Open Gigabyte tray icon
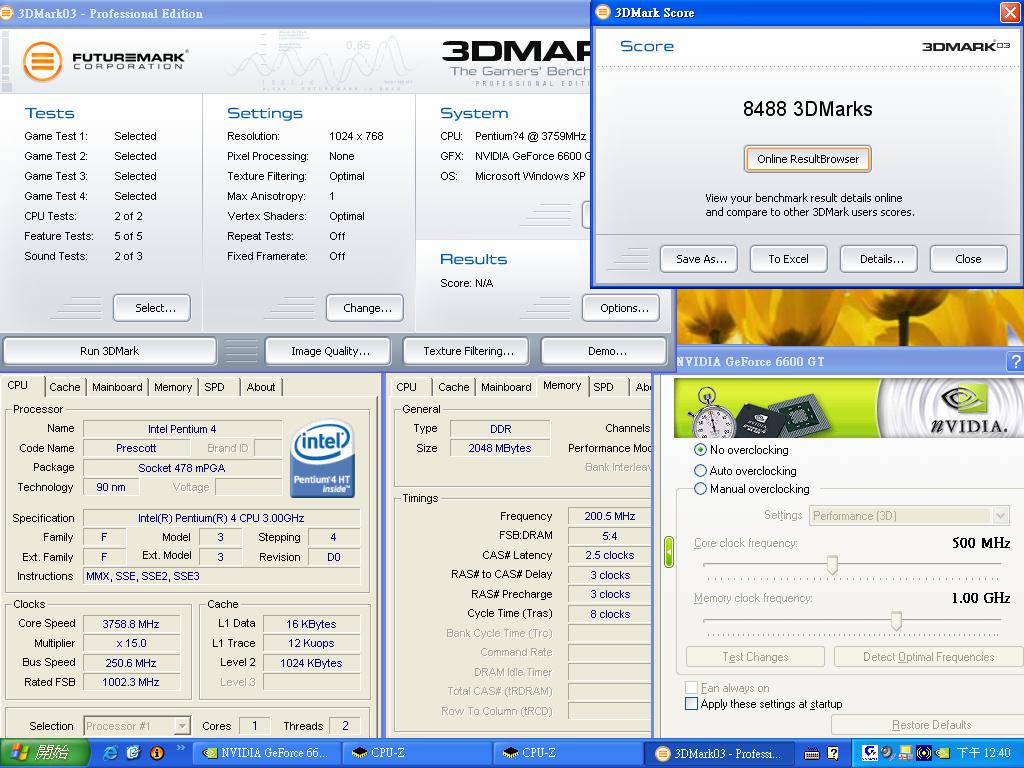This screenshot has height=768, width=1024. pyautogui.click(x=869, y=753)
